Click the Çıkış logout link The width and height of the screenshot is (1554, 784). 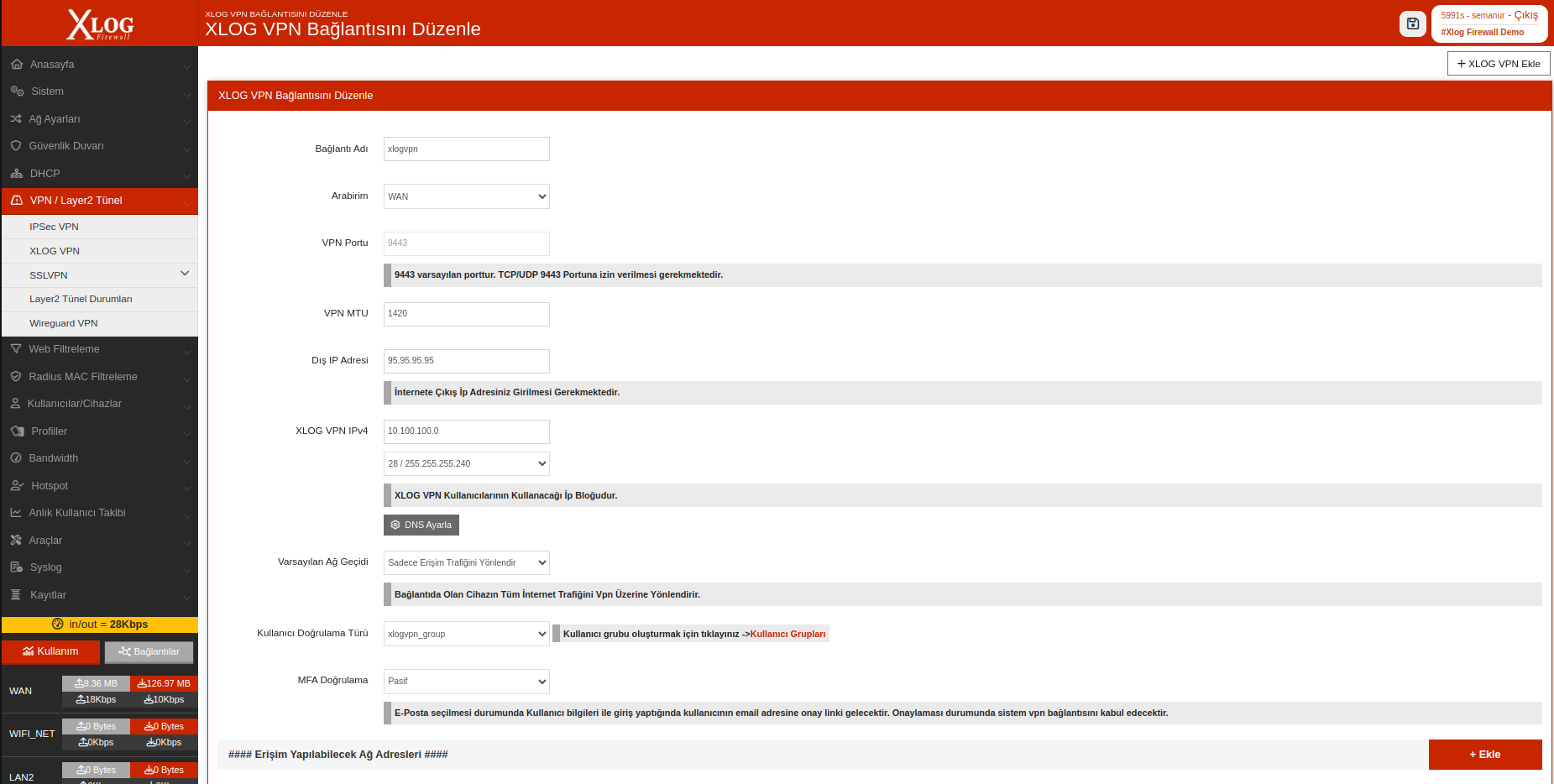tap(1526, 15)
